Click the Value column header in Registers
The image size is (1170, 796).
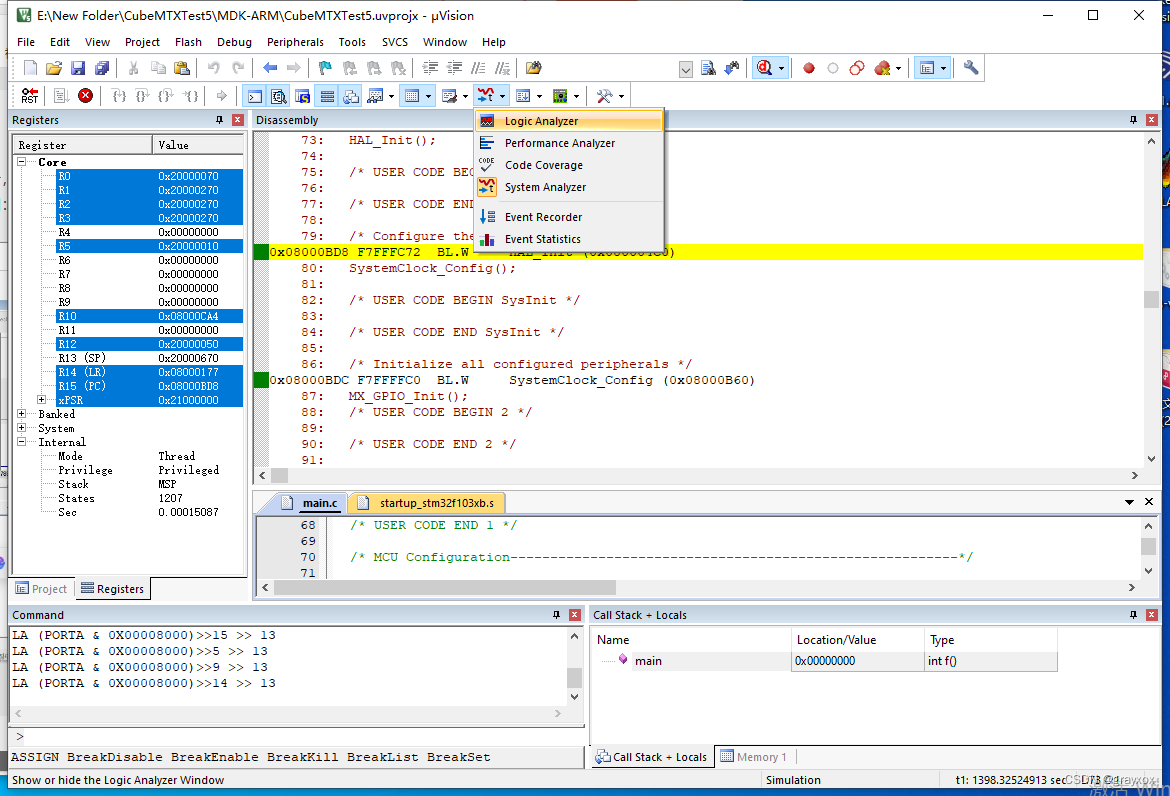tap(198, 145)
